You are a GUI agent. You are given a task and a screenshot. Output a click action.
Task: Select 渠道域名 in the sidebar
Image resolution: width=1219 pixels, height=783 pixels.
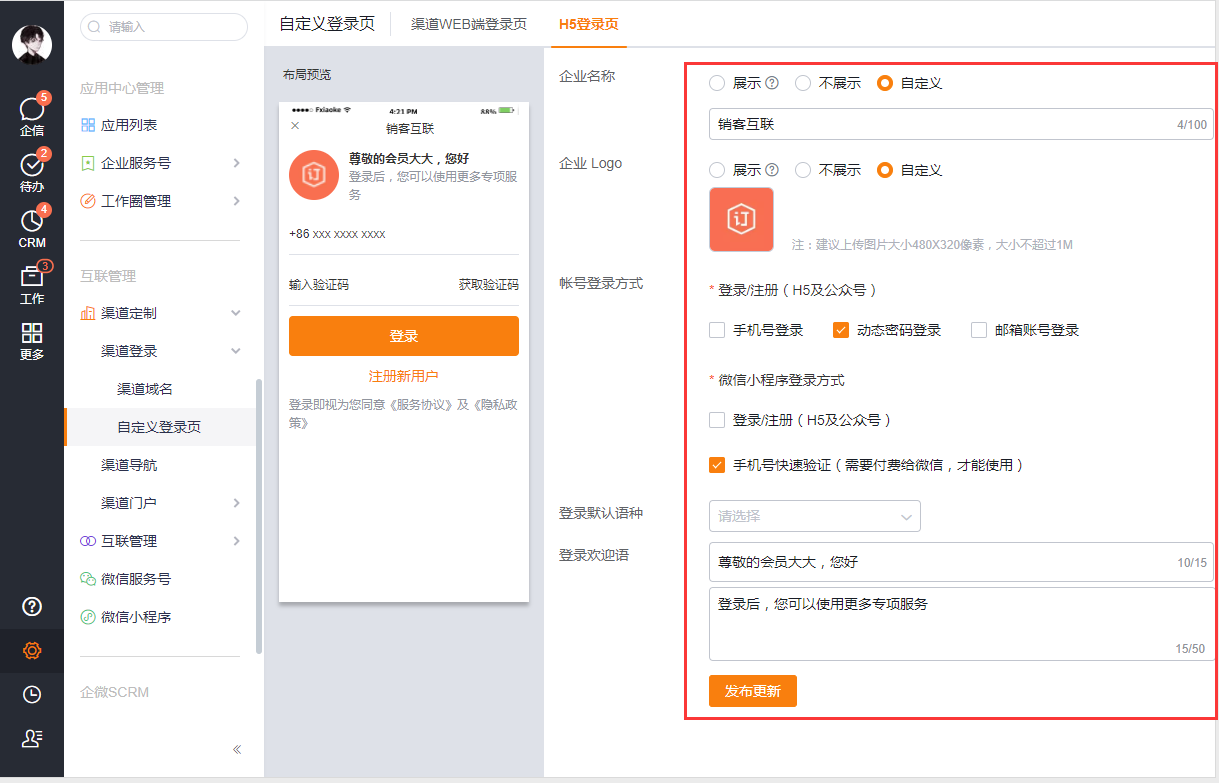(x=145, y=389)
